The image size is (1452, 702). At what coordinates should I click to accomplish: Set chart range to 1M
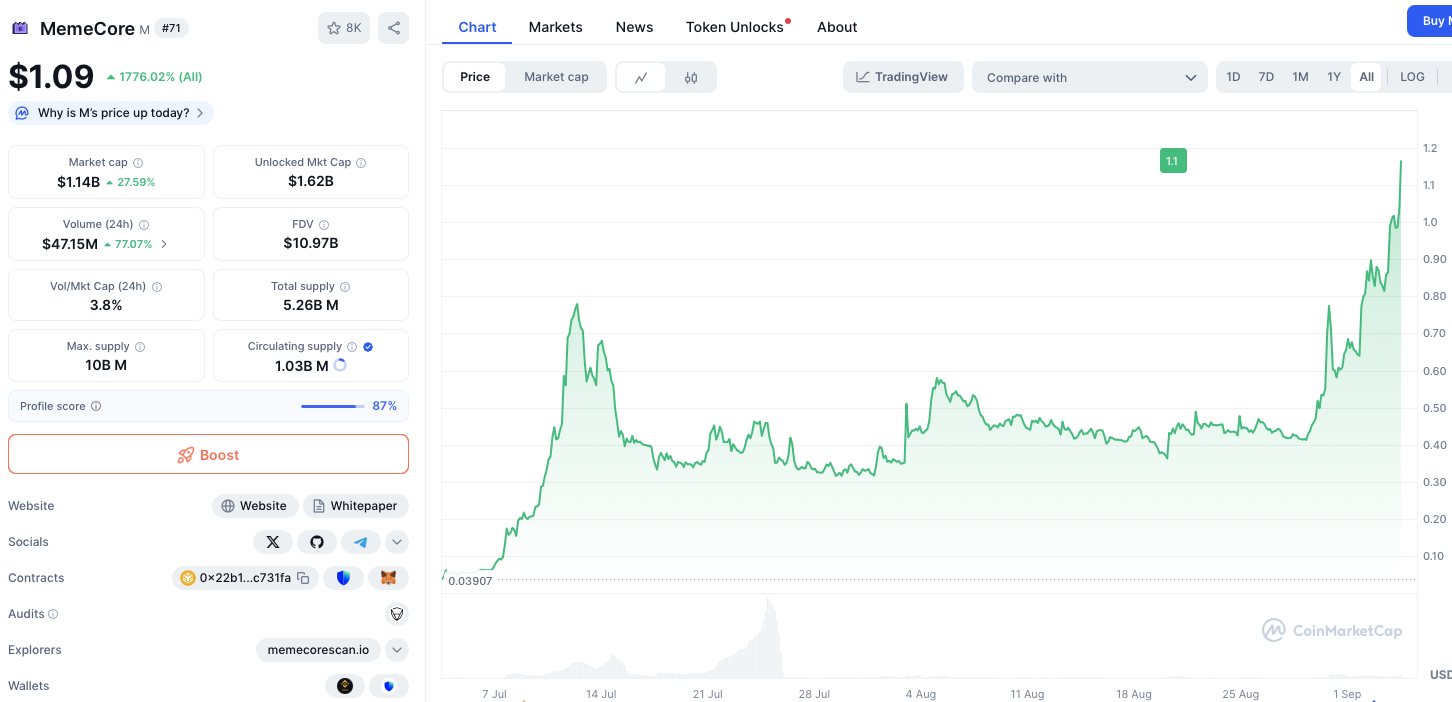pos(1300,77)
